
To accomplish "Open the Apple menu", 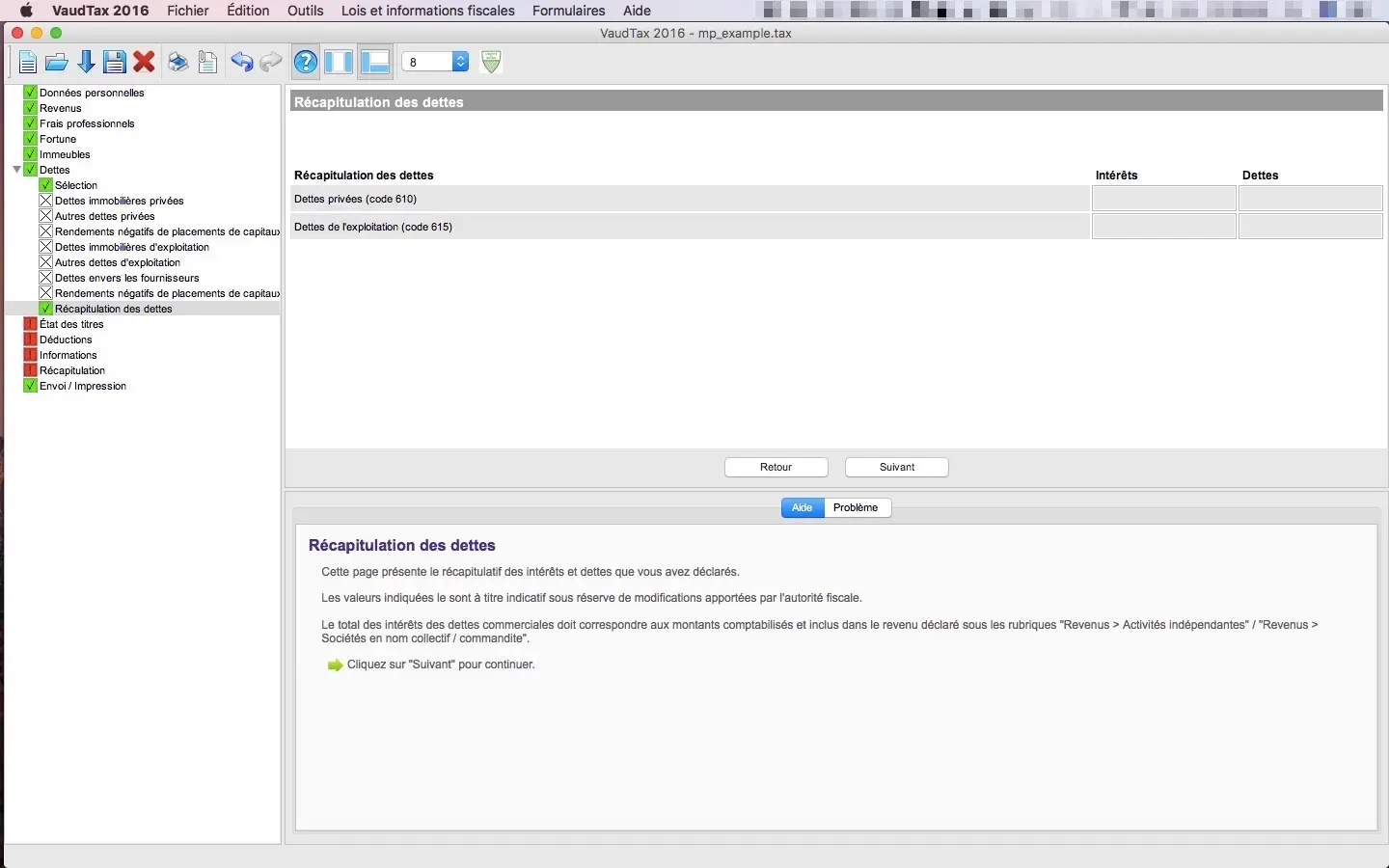I will tap(26, 11).
